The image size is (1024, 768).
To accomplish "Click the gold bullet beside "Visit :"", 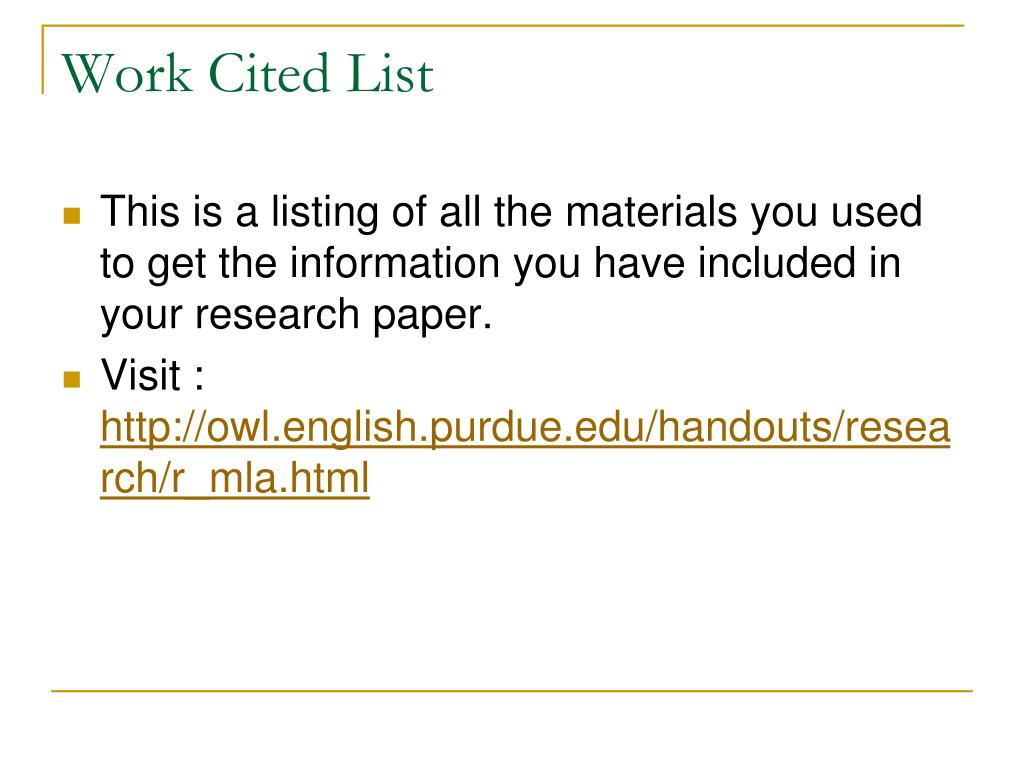I will pyautogui.click(x=72, y=379).
